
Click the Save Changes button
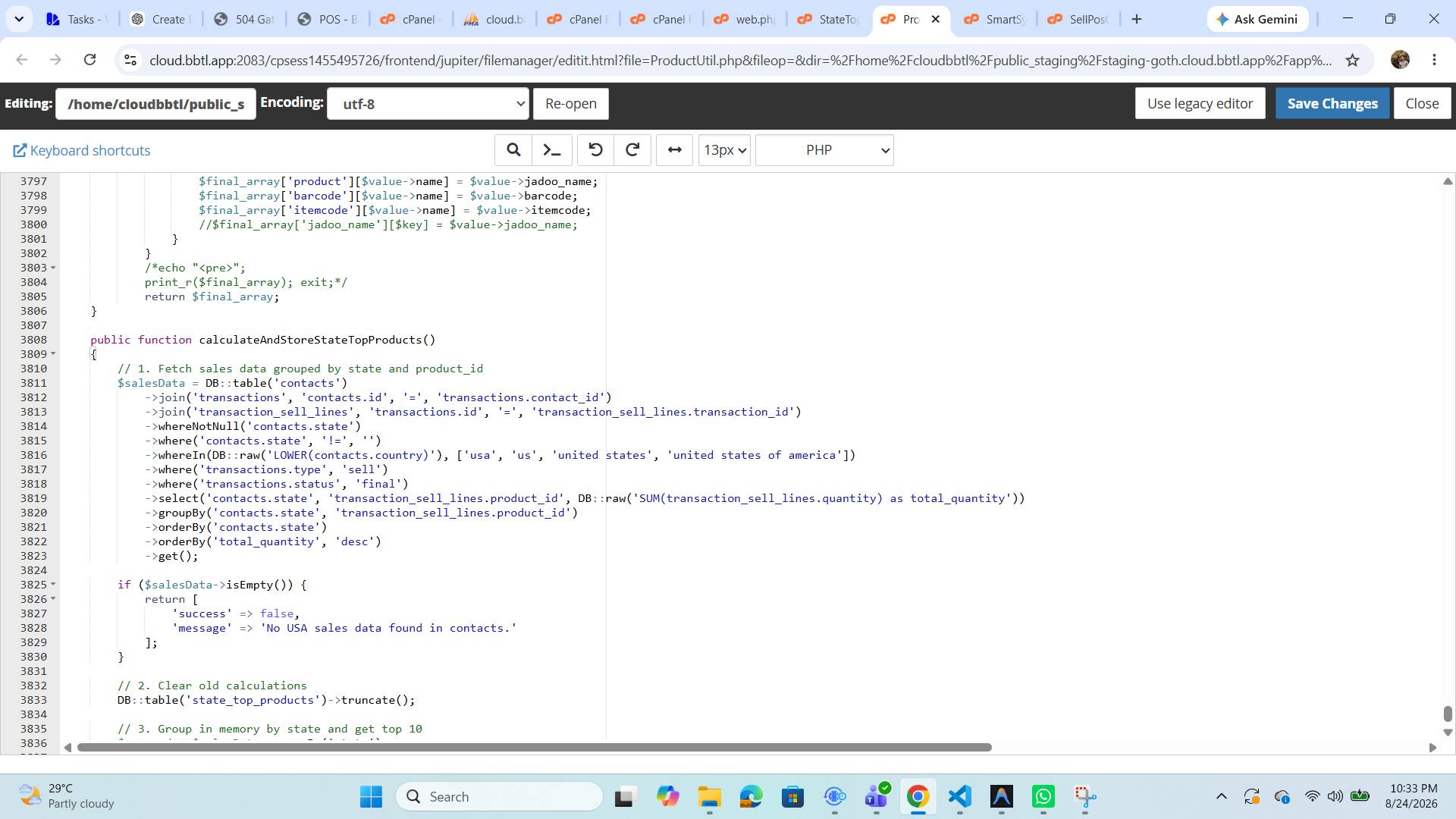tap(1332, 104)
